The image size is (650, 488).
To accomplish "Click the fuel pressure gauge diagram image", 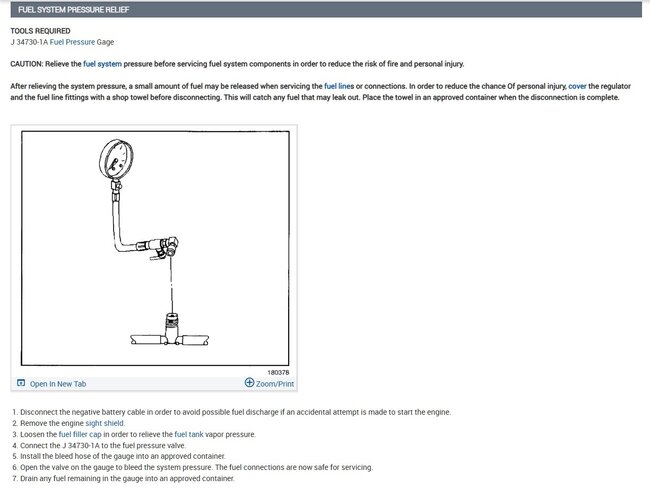I will pos(155,248).
